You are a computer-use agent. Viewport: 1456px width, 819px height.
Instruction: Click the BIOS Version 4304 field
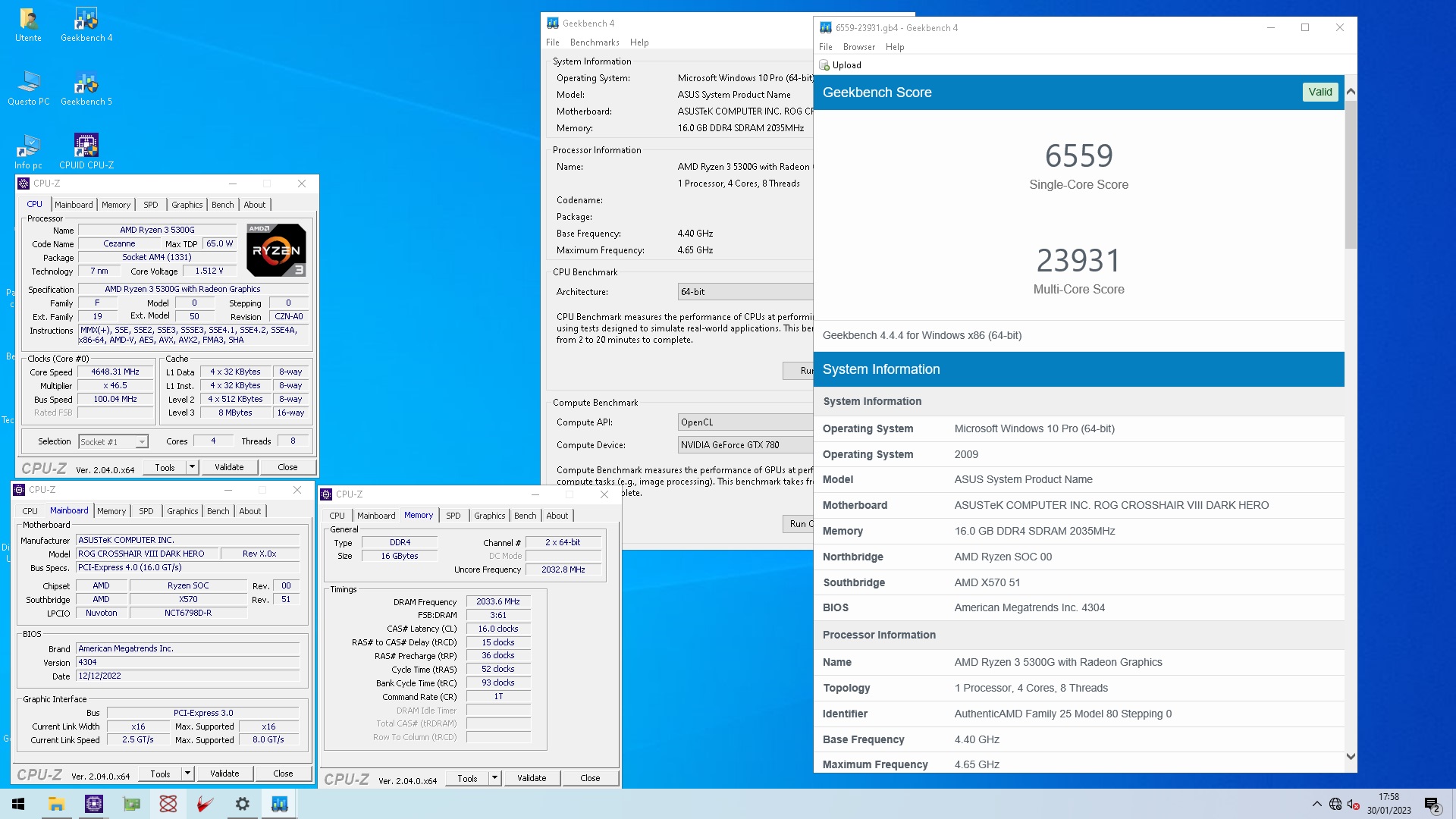click(187, 663)
